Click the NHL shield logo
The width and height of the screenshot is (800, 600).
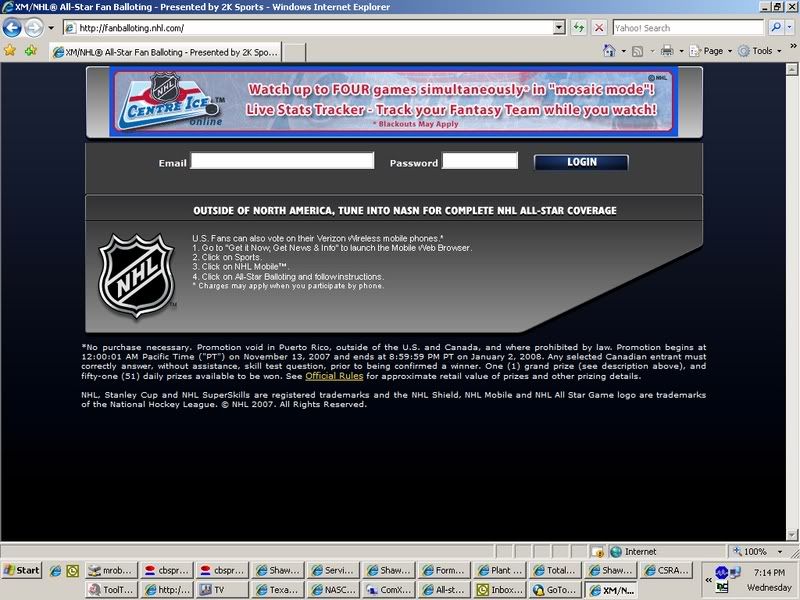coord(137,276)
